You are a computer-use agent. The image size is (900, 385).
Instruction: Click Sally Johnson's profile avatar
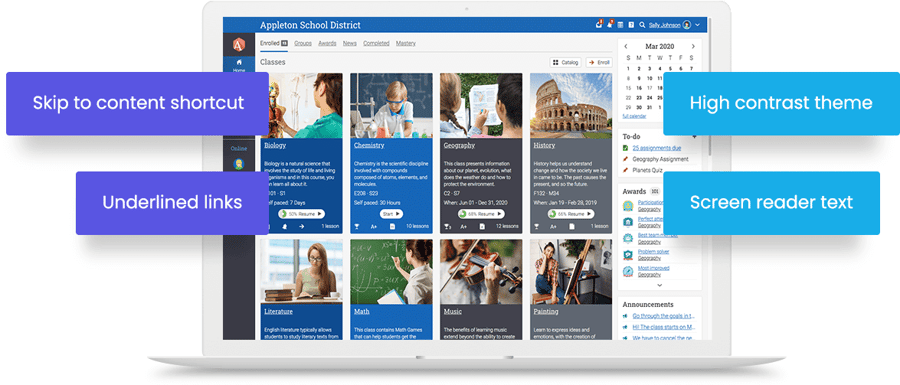(687, 25)
